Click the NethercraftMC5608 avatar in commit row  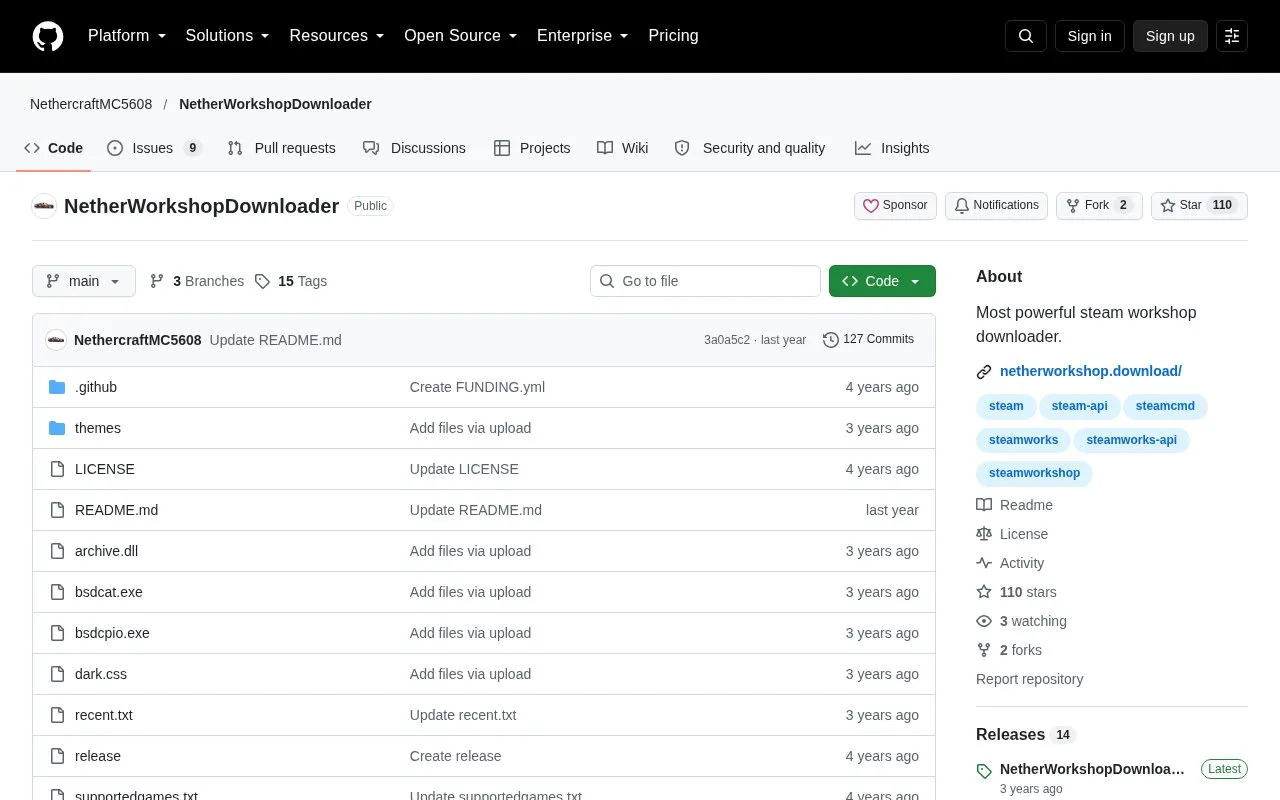[56, 340]
